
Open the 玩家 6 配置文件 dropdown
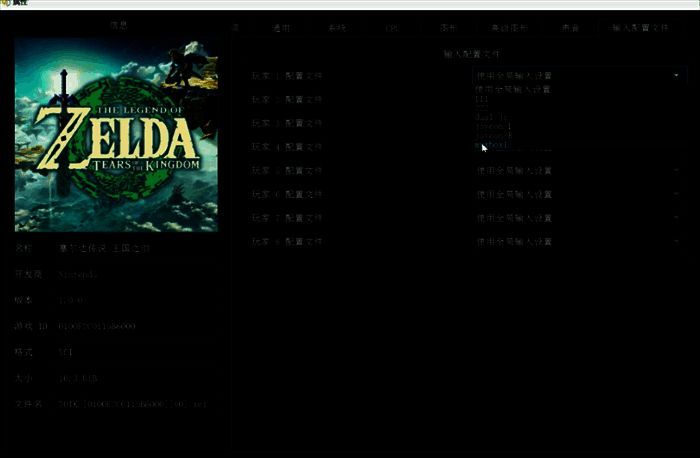[578, 194]
